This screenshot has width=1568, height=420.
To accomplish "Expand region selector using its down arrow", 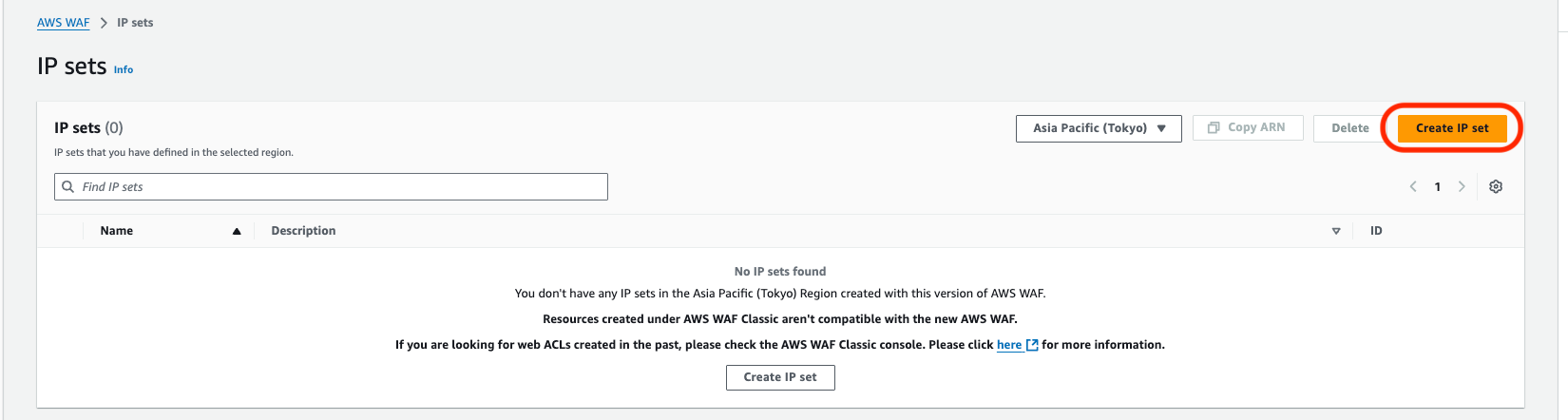I will (1161, 128).
